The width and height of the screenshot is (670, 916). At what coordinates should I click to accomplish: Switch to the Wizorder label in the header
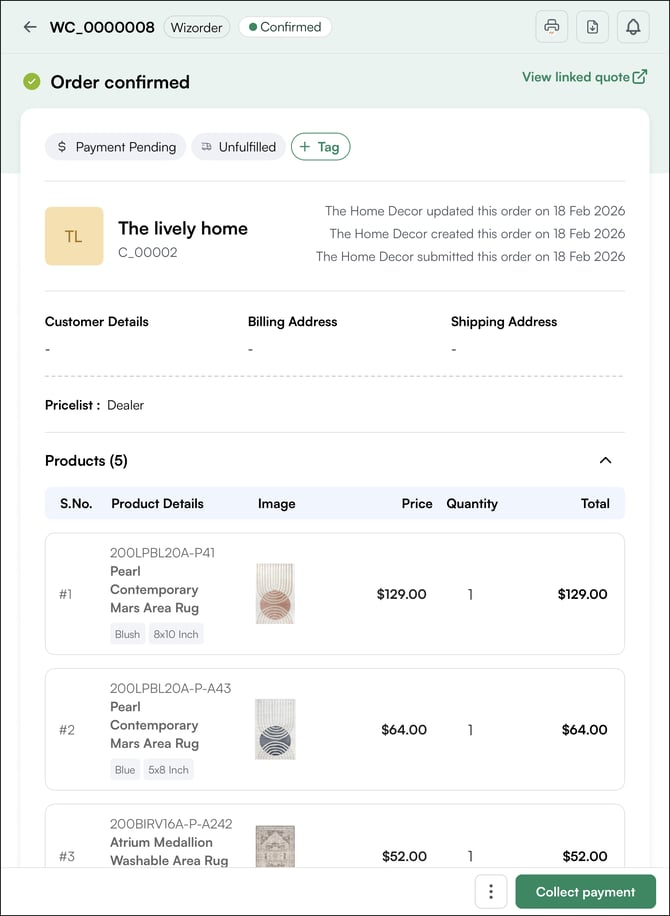tap(196, 27)
